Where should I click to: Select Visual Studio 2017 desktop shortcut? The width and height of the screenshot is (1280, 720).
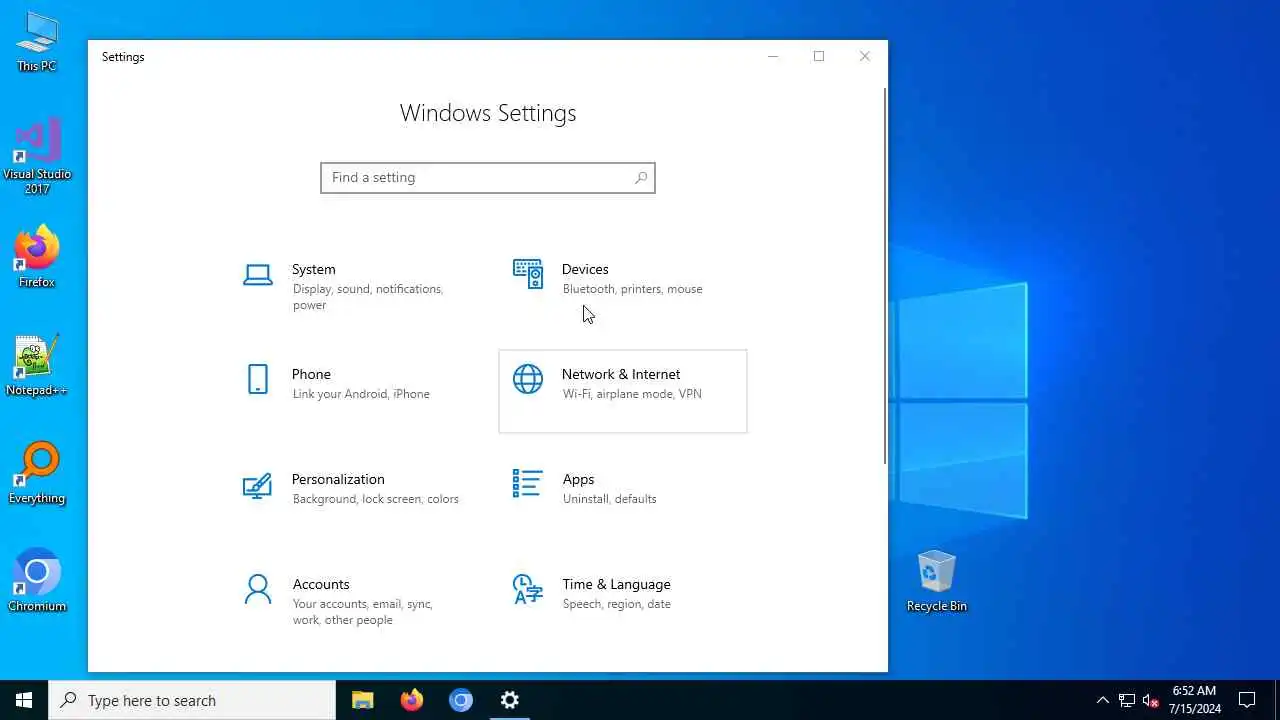coord(37,156)
